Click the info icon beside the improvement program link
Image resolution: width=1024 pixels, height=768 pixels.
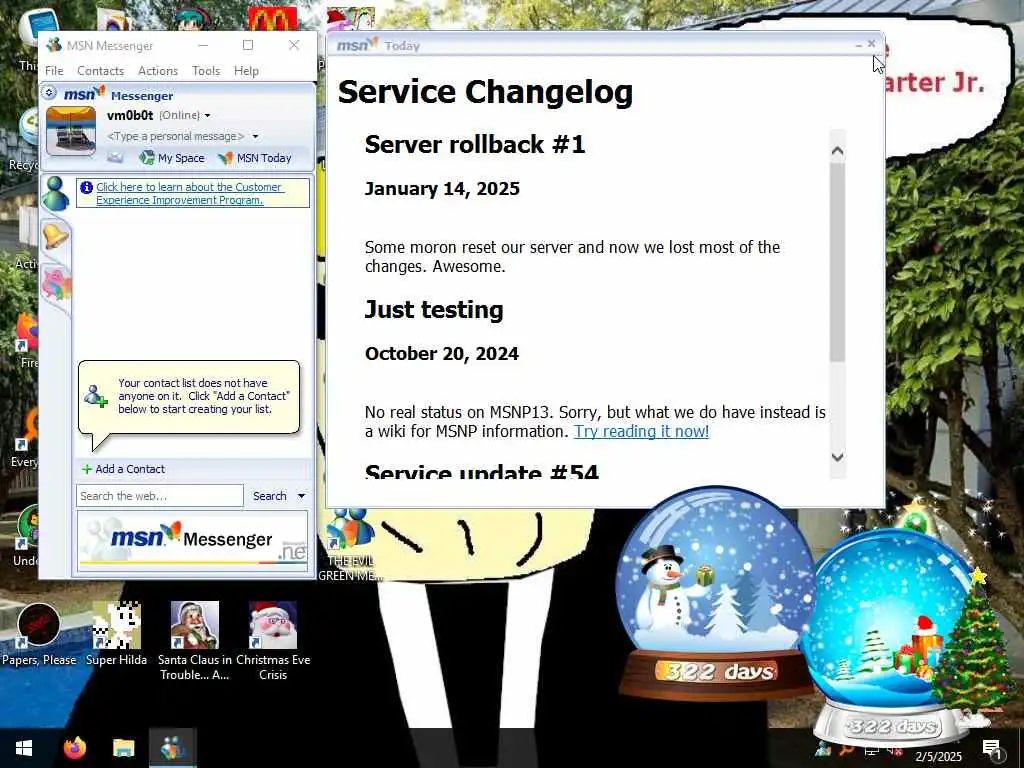point(86,187)
